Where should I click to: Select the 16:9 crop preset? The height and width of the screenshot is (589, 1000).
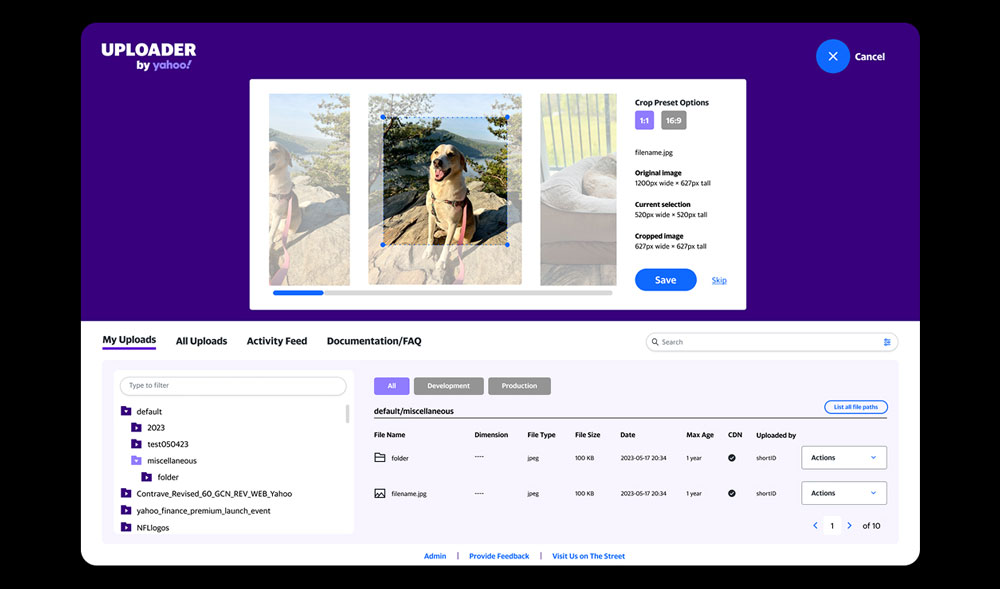[673, 120]
